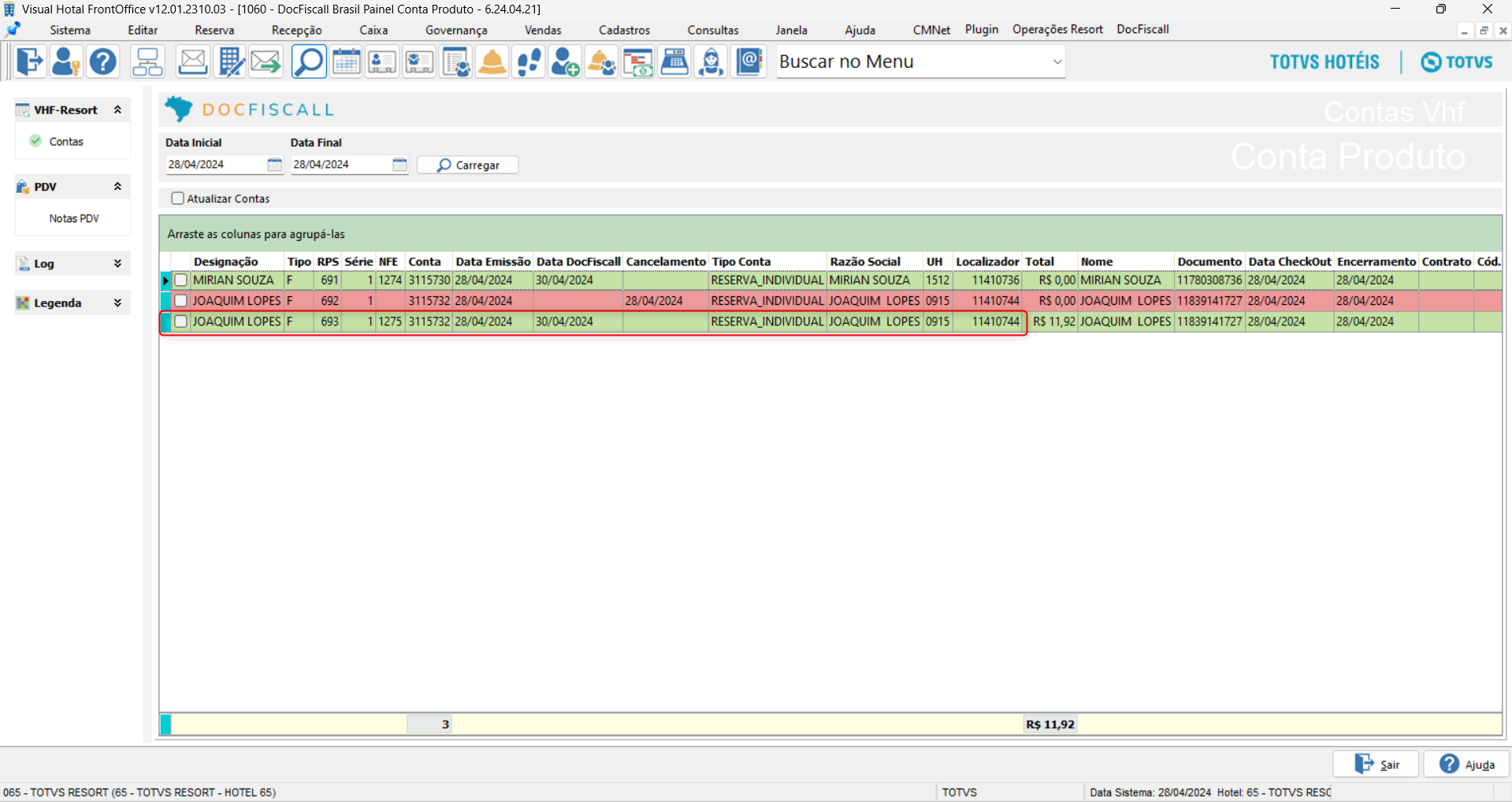Click the user with key icon
1512x802 pixels.
66,61
